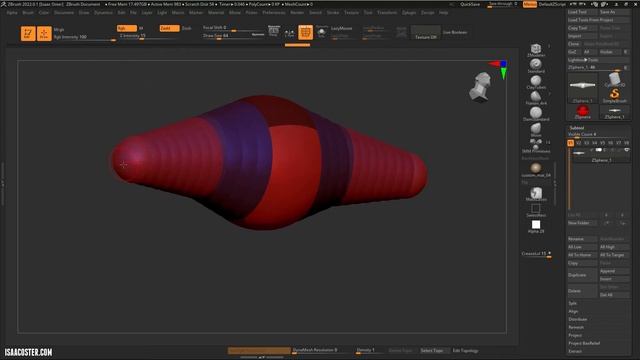This screenshot has width=640, height=360.
Task: Click the perspective floor icon
Action: click(273, 31)
